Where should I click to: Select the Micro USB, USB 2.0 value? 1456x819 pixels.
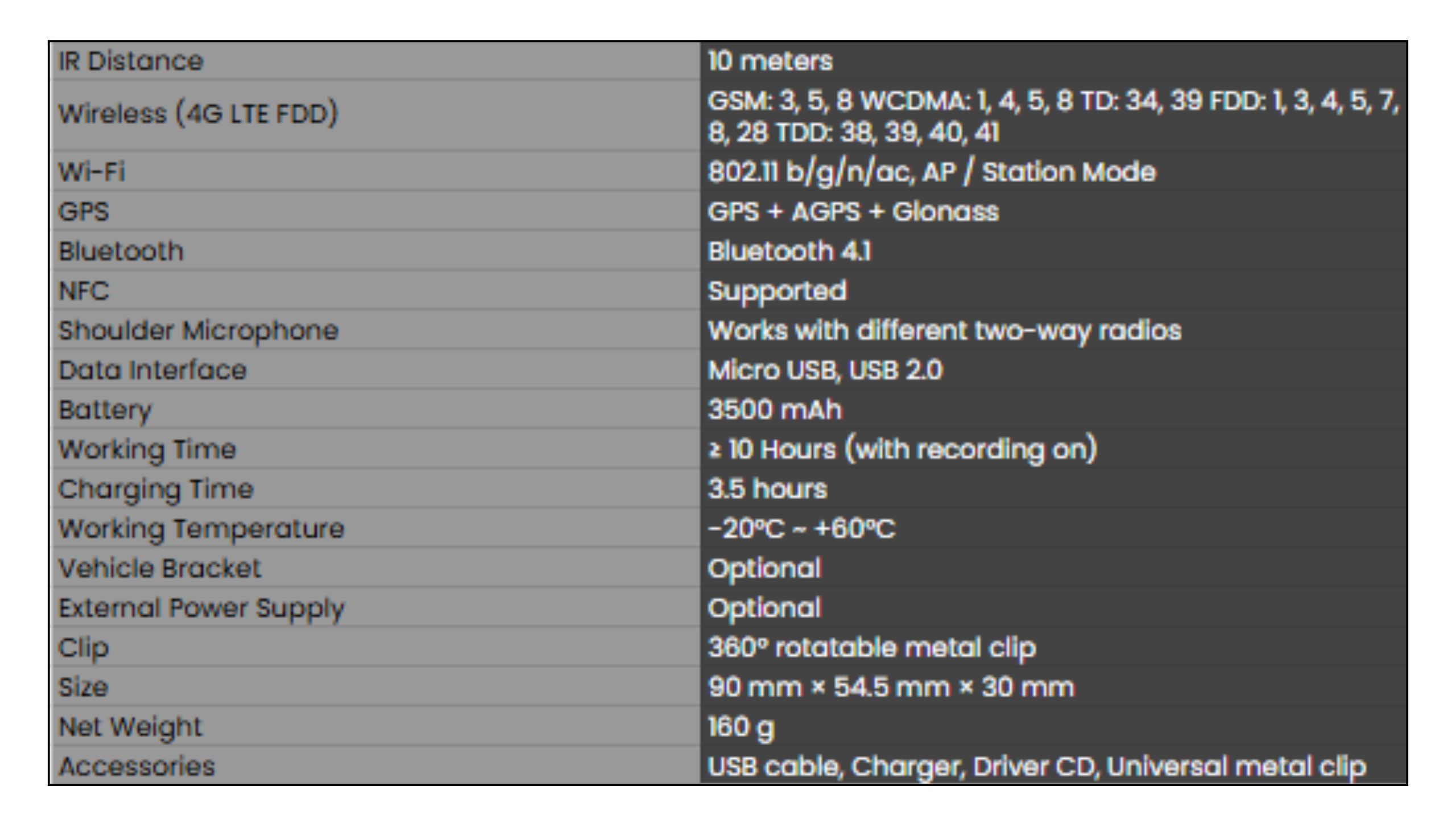tap(825, 370)
